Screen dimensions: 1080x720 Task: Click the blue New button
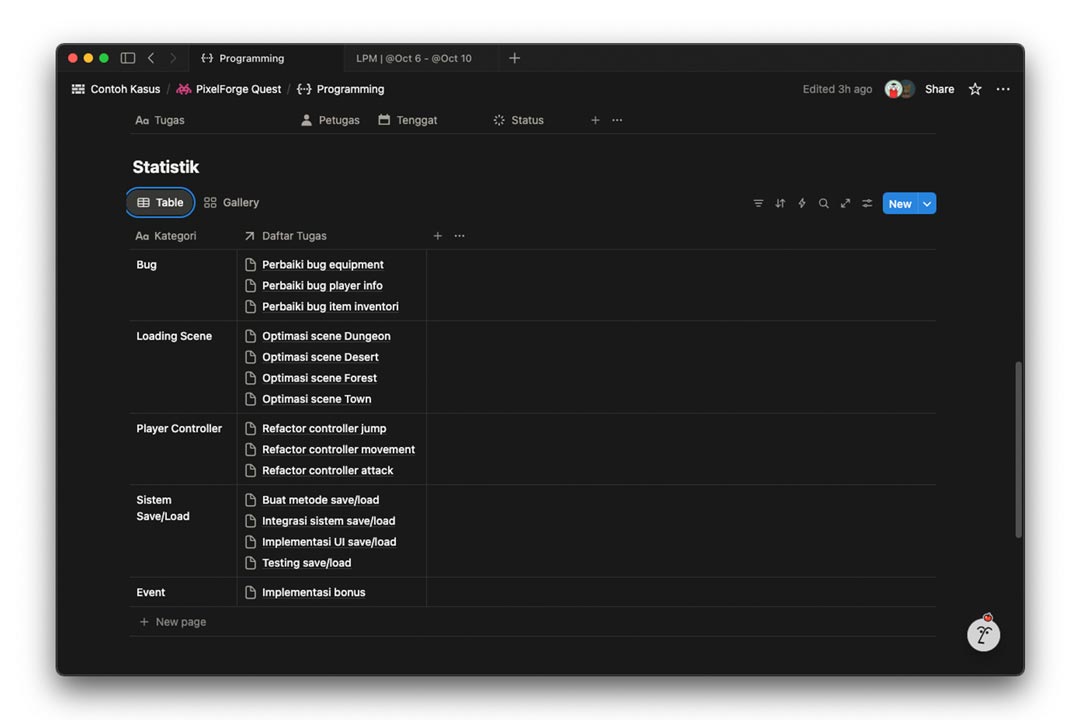point(899,204)
